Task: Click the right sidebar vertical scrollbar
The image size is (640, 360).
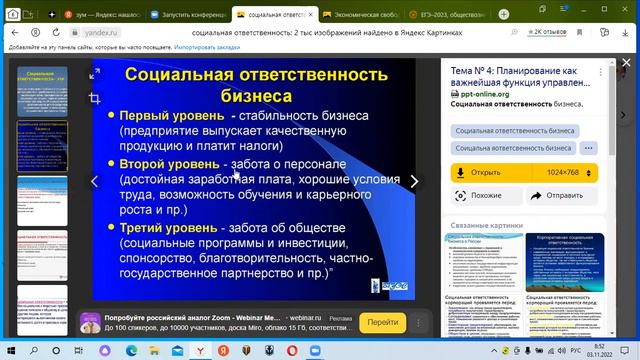Action: click(x=611, y=110)
